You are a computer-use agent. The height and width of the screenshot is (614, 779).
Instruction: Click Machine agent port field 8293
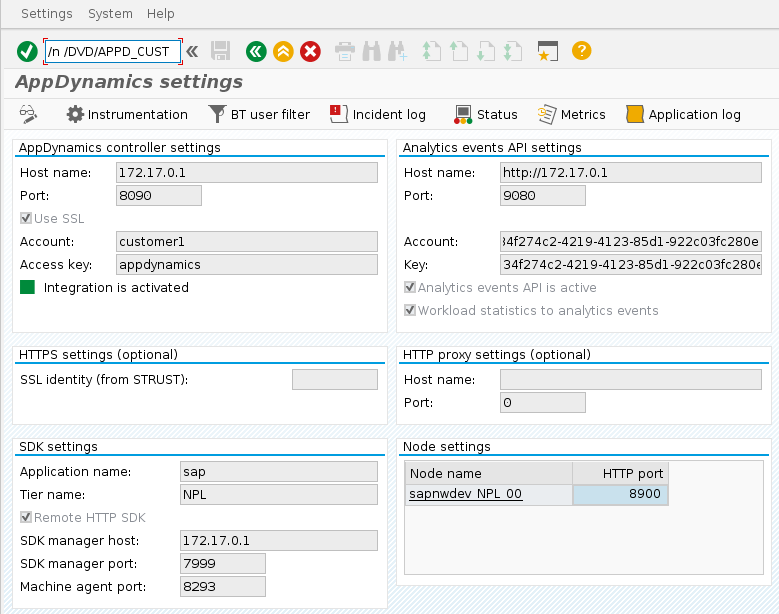click(x=223, y=586)
